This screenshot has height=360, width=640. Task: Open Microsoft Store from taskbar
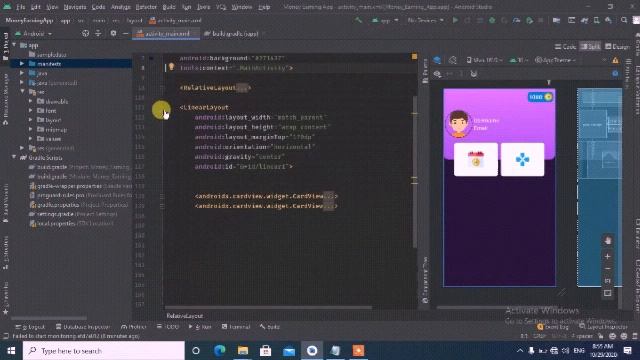(266, 351)
